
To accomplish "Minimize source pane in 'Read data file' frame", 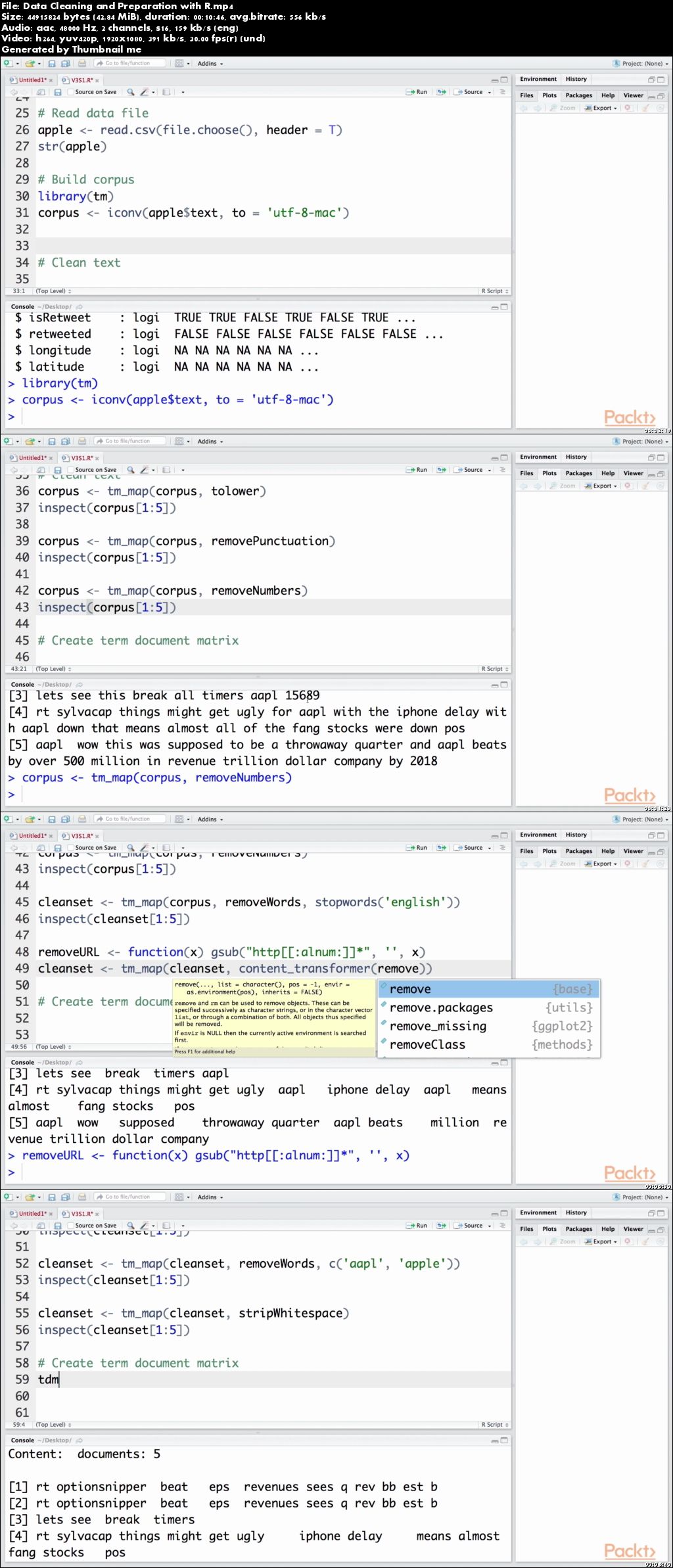I will (495, 80).
